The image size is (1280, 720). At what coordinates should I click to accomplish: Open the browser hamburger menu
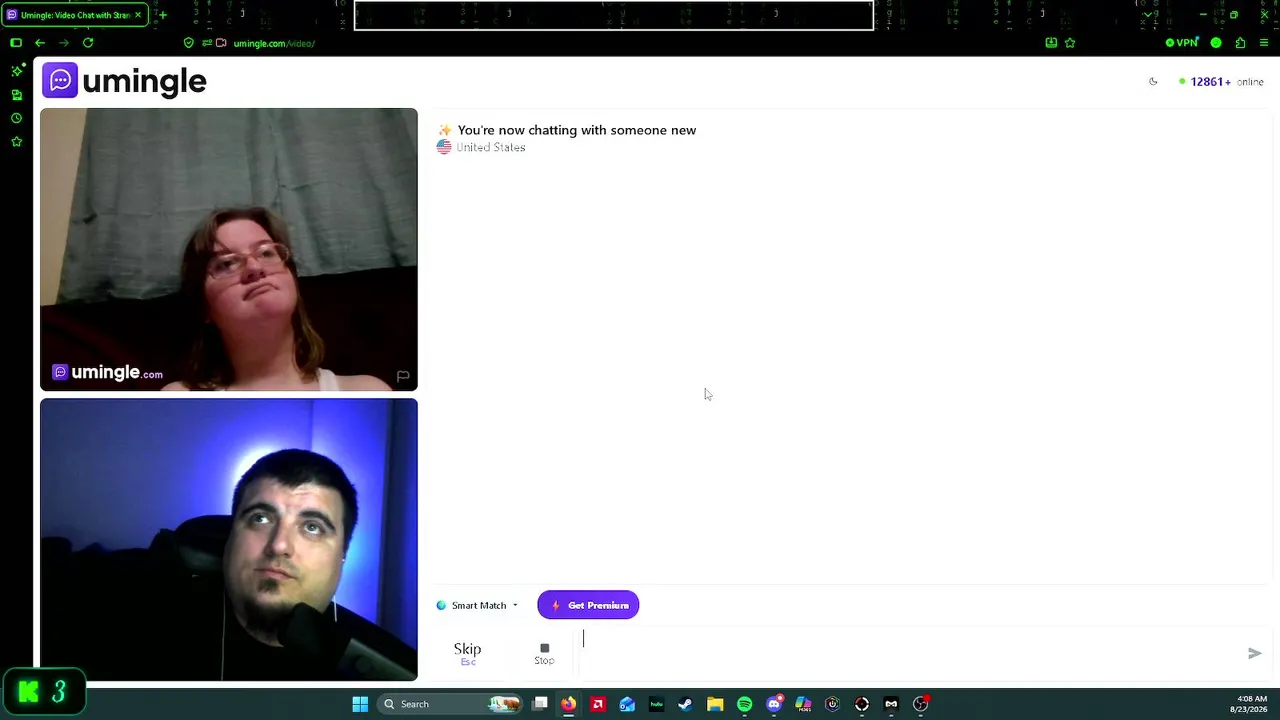(x=1264, y=43)
